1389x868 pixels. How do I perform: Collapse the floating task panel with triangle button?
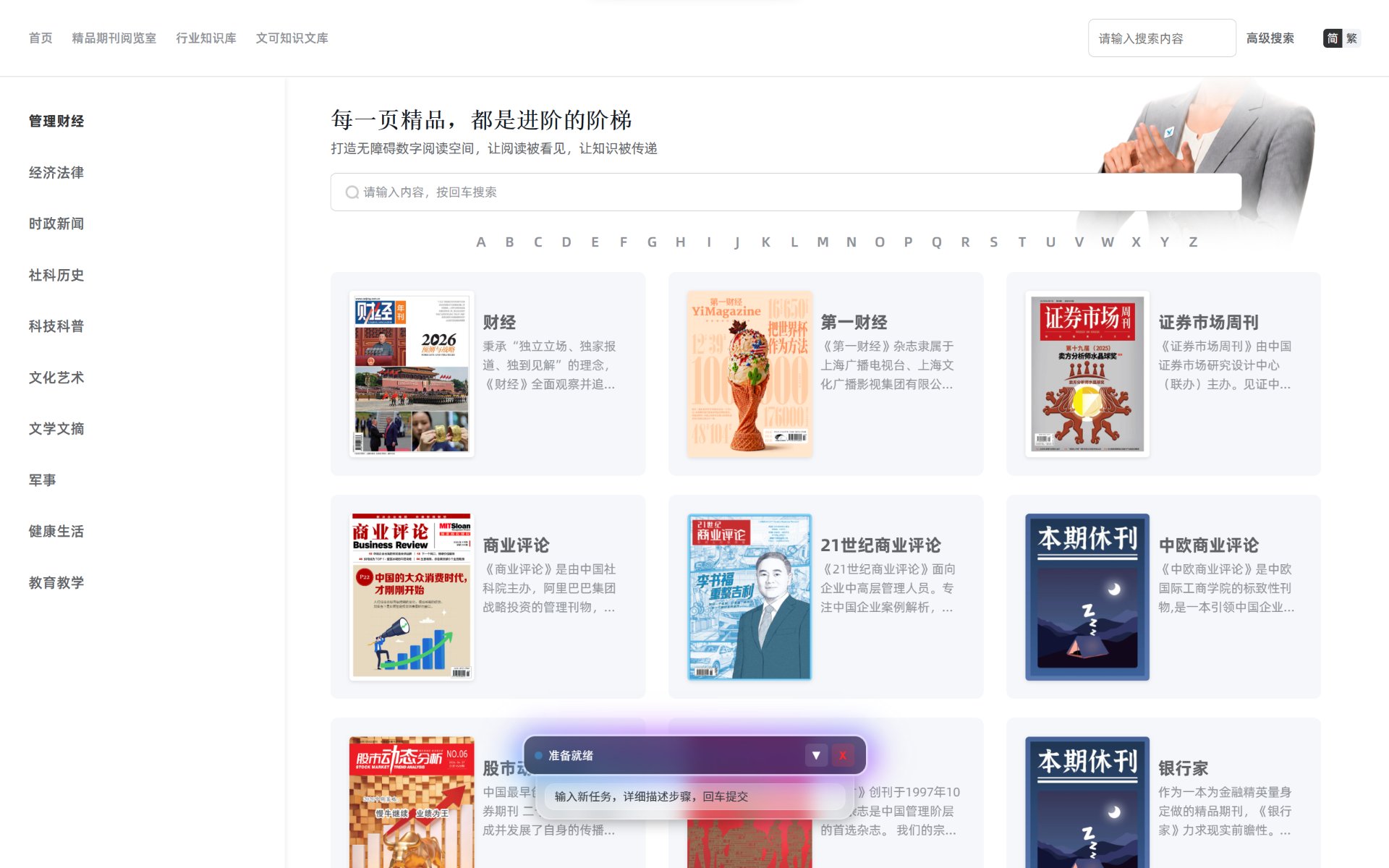point(816,755)
